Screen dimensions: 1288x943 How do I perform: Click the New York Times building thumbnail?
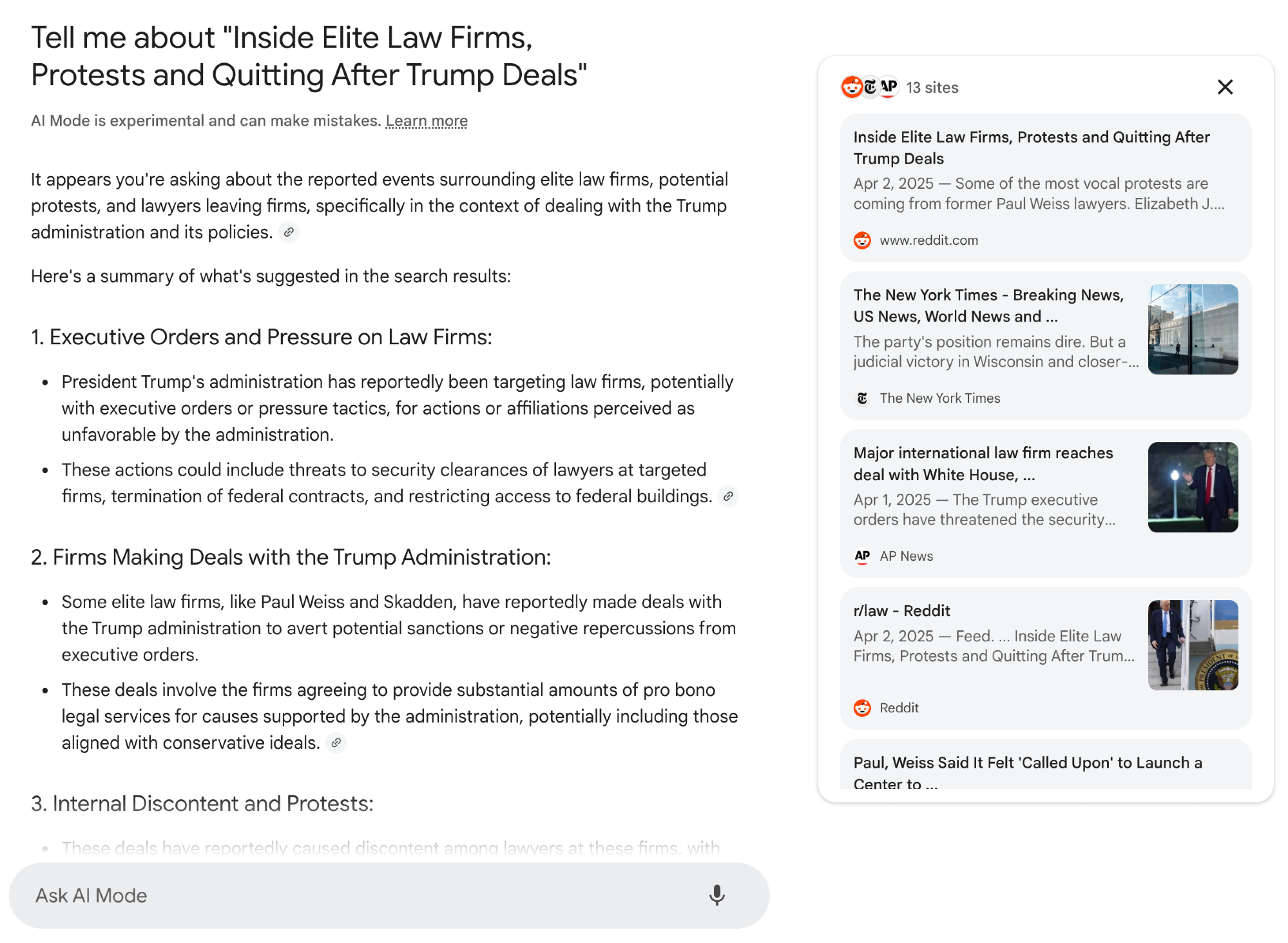[1193, 329]
